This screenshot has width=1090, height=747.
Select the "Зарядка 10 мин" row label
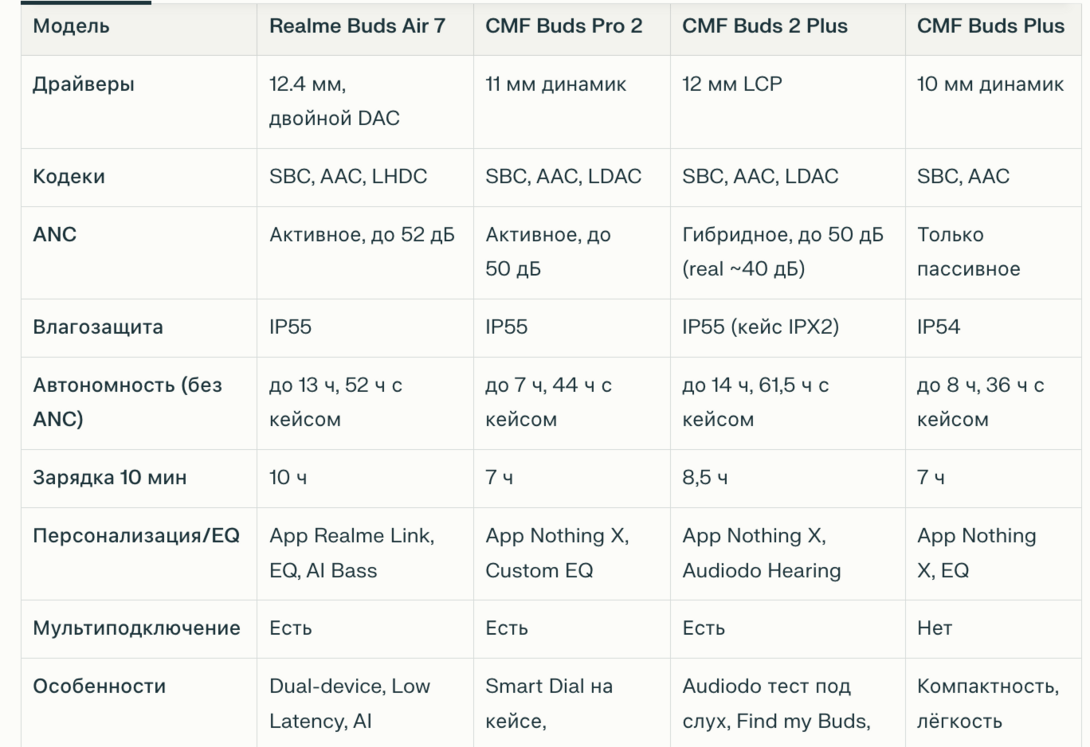(x=109, y=478)
